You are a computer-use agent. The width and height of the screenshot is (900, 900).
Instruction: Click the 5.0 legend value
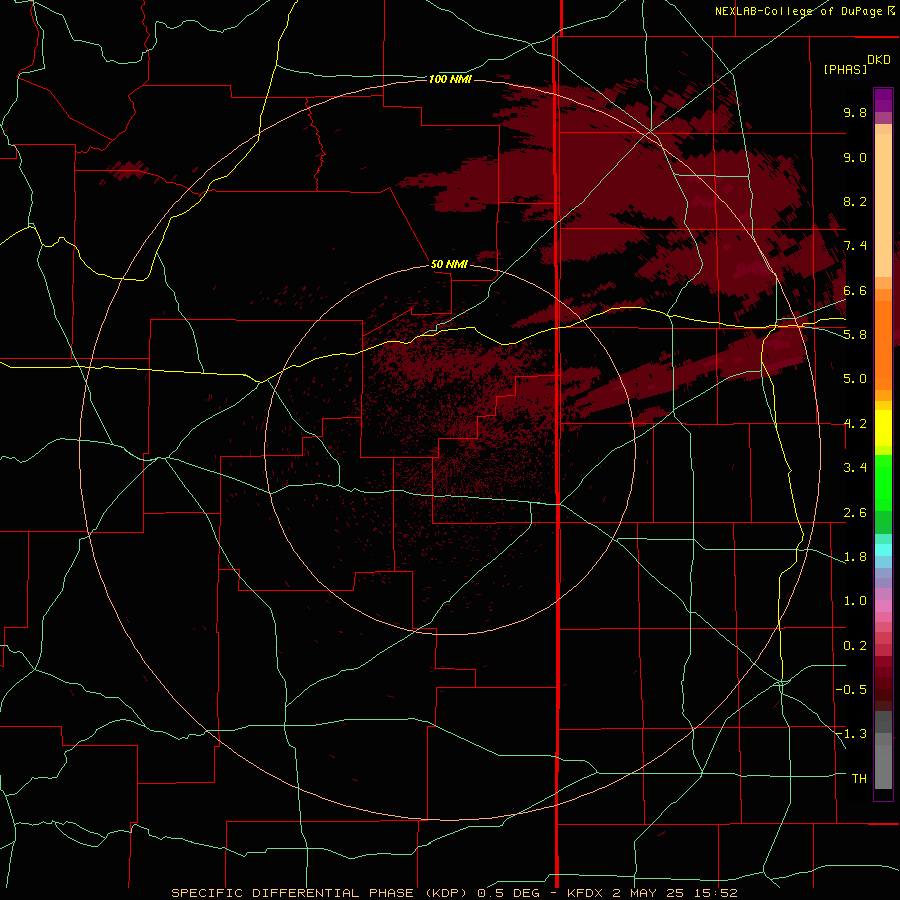pyautogui.click(x=855, y=379)
